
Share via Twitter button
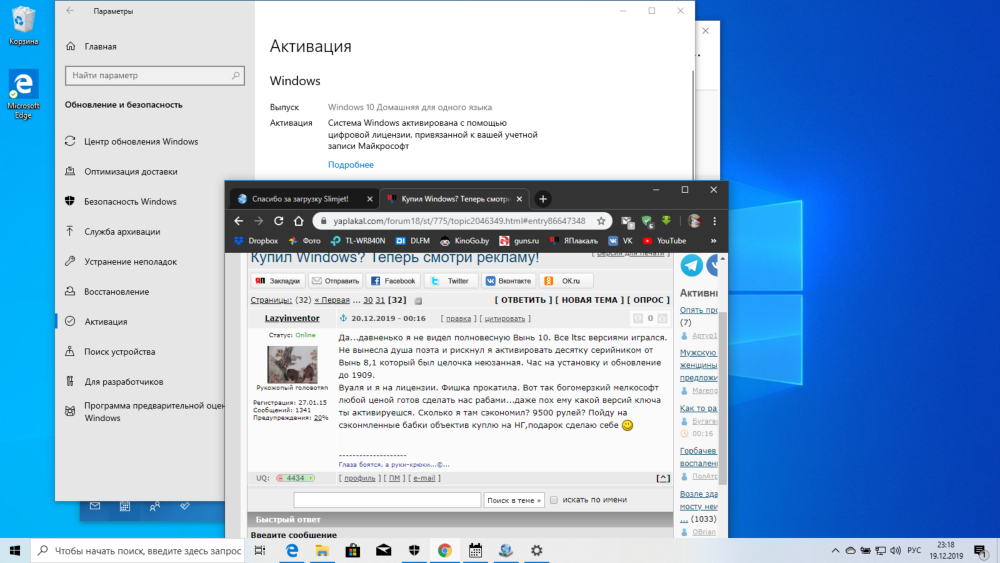[x=450, y=281]
